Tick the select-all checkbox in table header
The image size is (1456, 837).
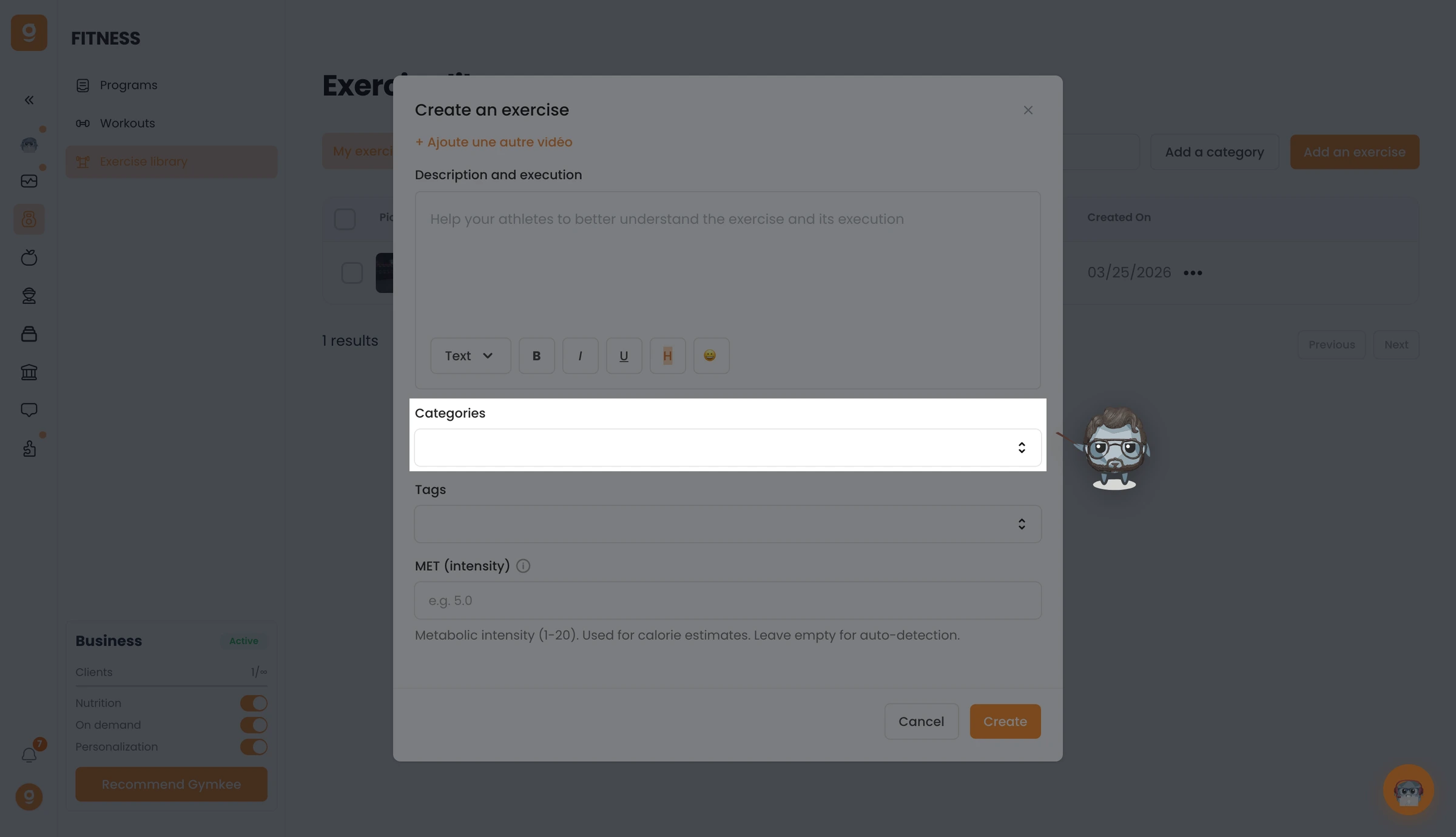tap(345, 218)
